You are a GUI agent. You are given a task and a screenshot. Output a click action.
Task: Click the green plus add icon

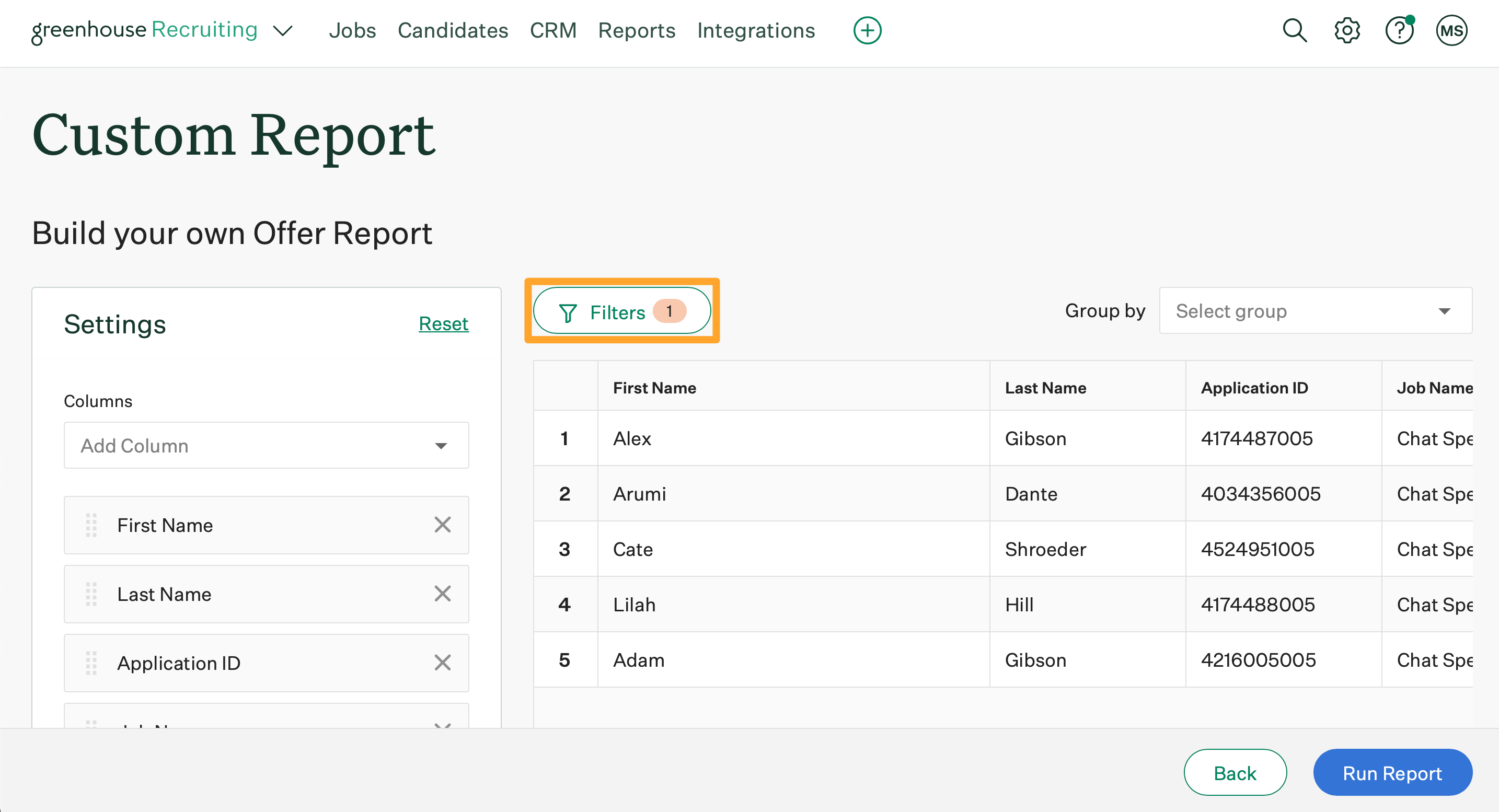tap(867, 30)
